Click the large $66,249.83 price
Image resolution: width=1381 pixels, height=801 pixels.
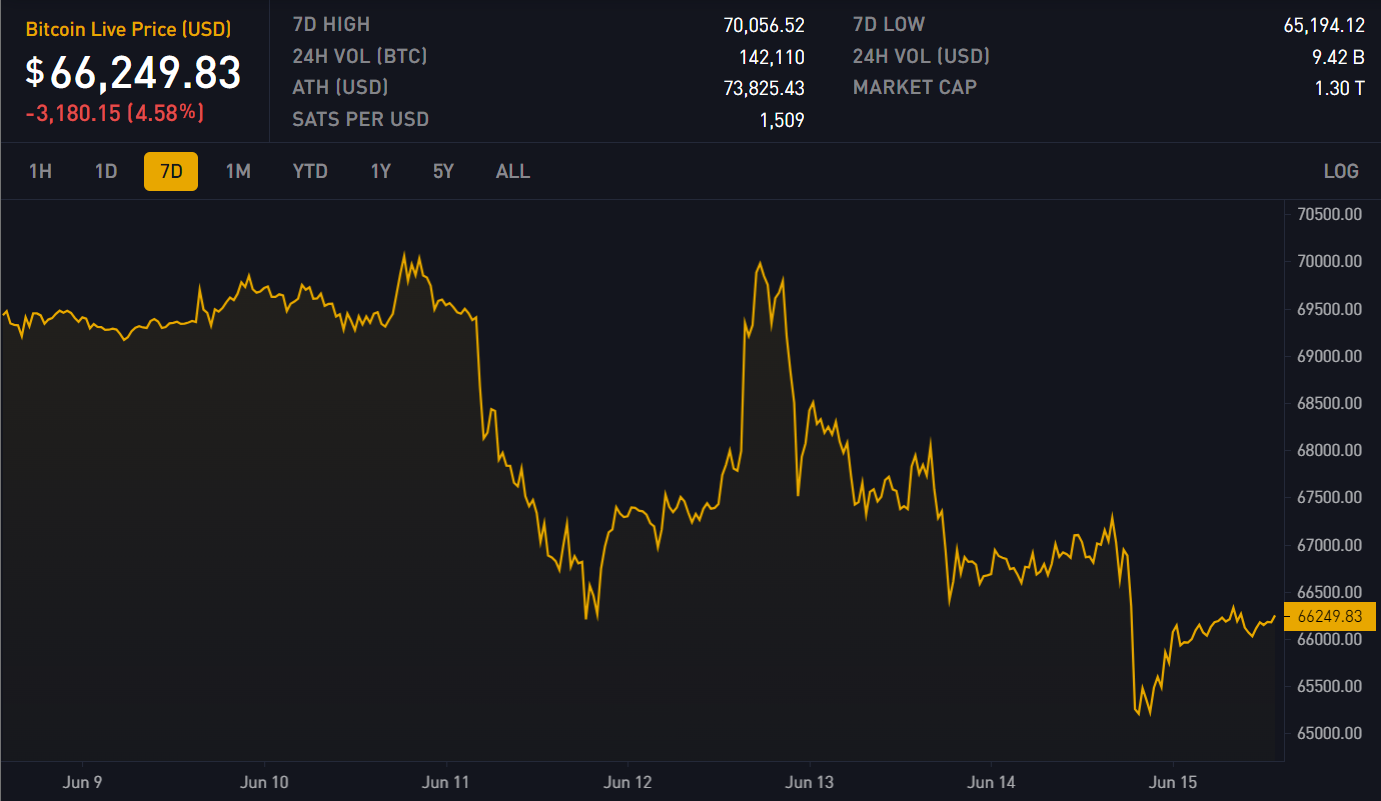[134, 73]
